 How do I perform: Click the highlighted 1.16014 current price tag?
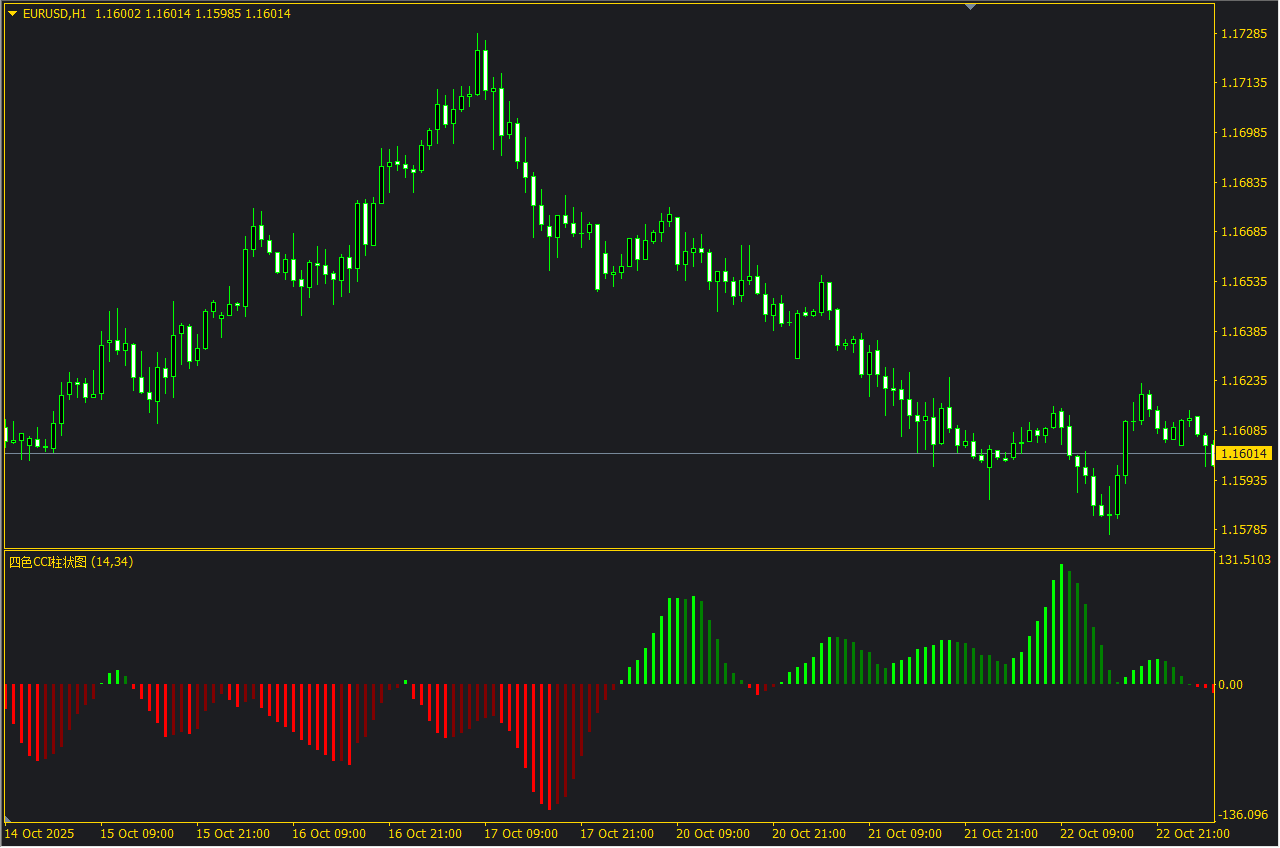tap(1243, 454)
